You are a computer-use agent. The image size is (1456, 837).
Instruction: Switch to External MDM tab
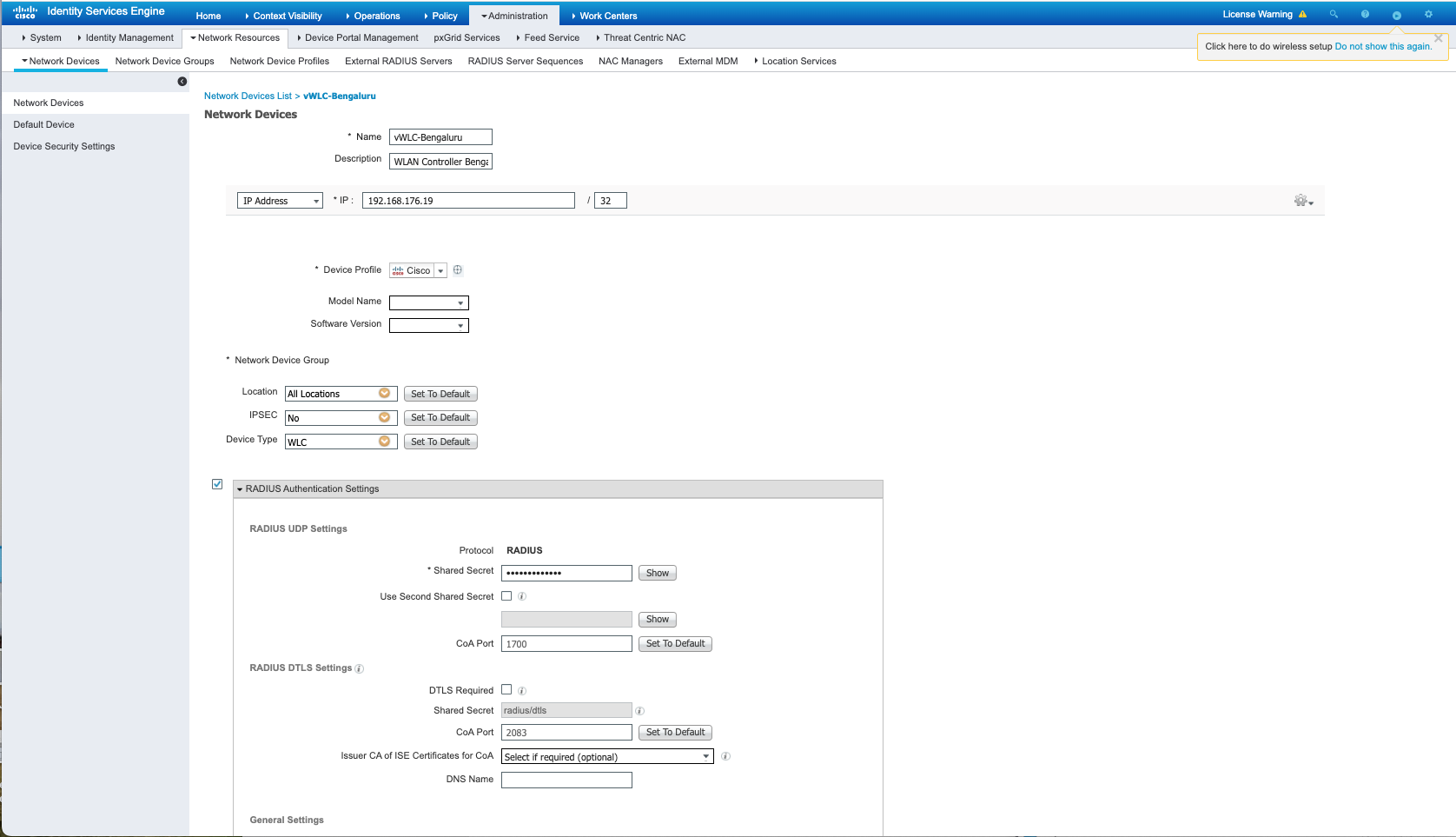click(708, 61)
